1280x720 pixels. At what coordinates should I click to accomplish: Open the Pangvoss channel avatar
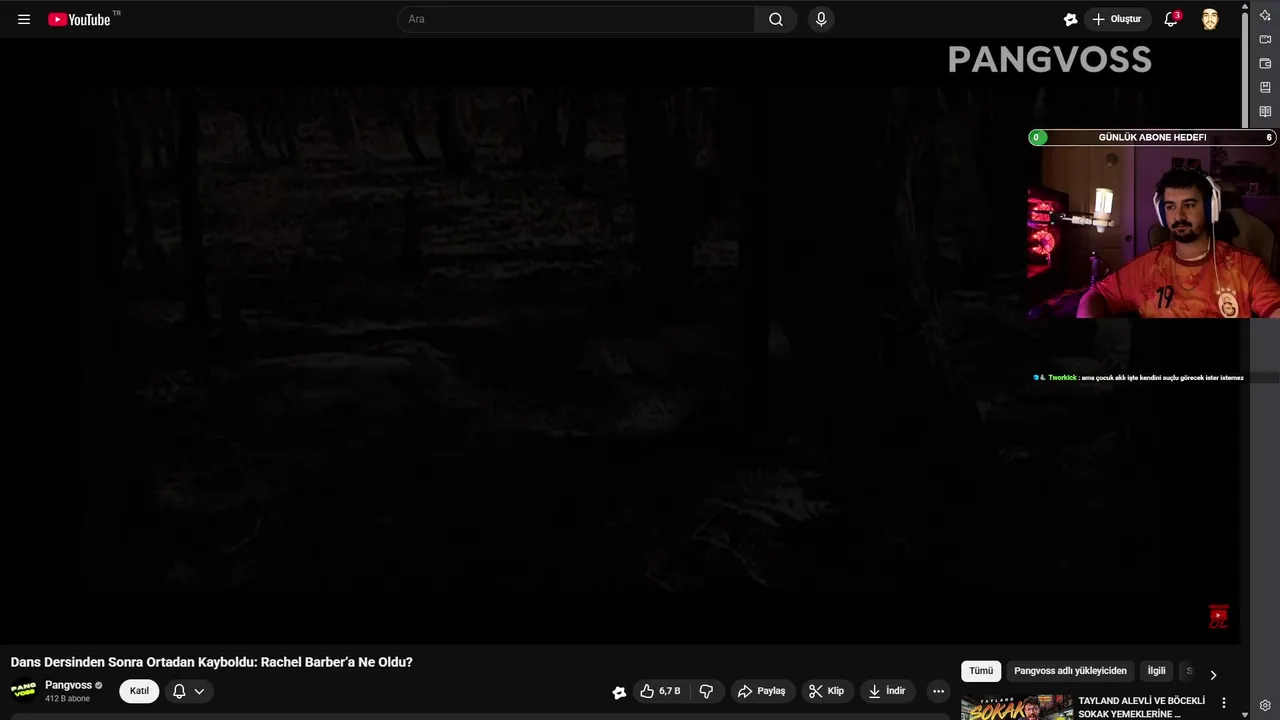[x=24, y=691]
